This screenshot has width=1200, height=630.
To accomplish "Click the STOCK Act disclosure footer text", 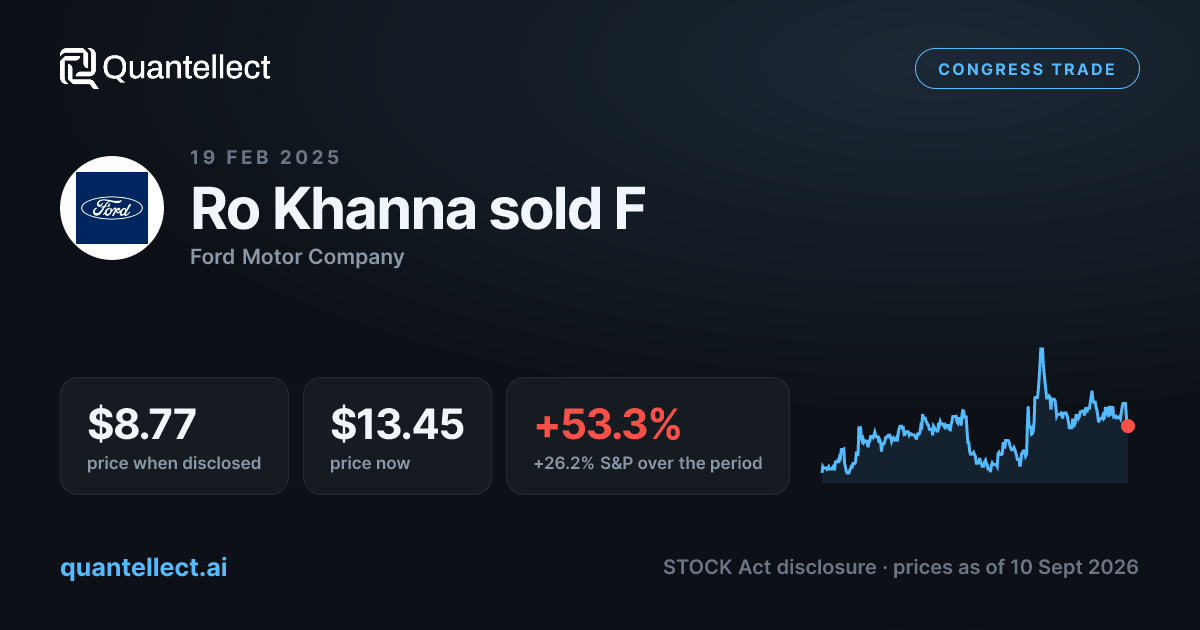I will (x=769, y=567).
